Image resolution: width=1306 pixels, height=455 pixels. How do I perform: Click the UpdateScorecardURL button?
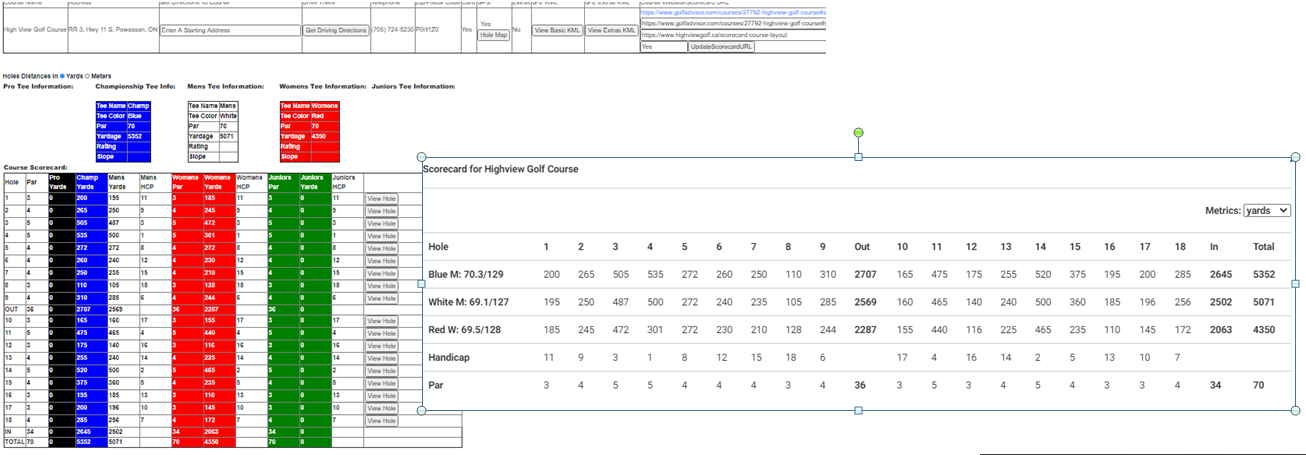(x=721, y=47)
